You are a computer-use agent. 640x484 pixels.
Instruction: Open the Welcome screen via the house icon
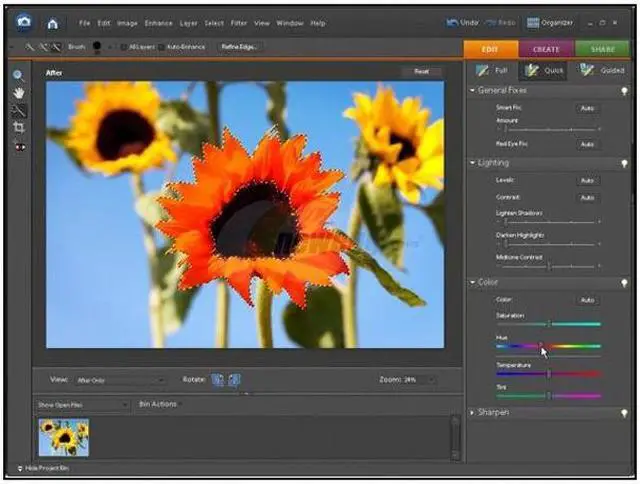pyautogui.click(x=52, y=24)
